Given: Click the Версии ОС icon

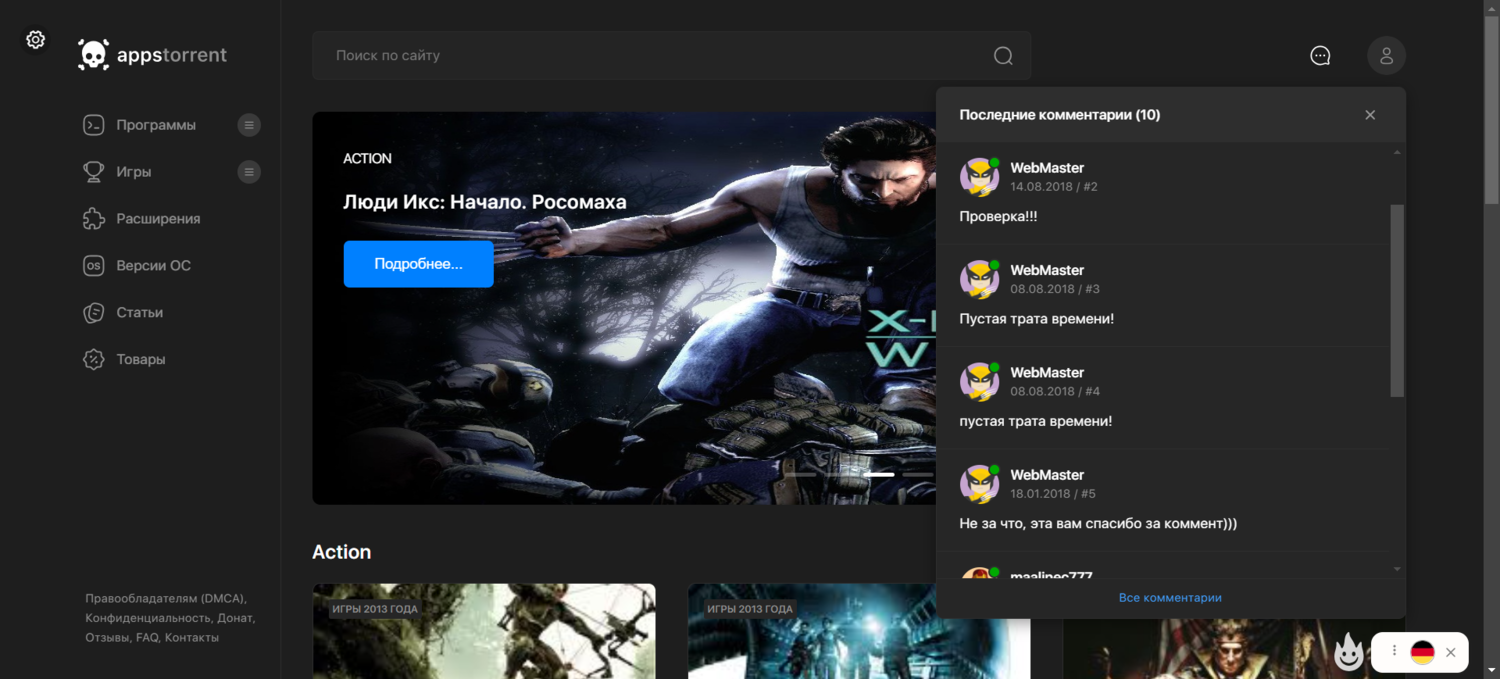Looking at the screenshot, I should (x=94, y=266).
